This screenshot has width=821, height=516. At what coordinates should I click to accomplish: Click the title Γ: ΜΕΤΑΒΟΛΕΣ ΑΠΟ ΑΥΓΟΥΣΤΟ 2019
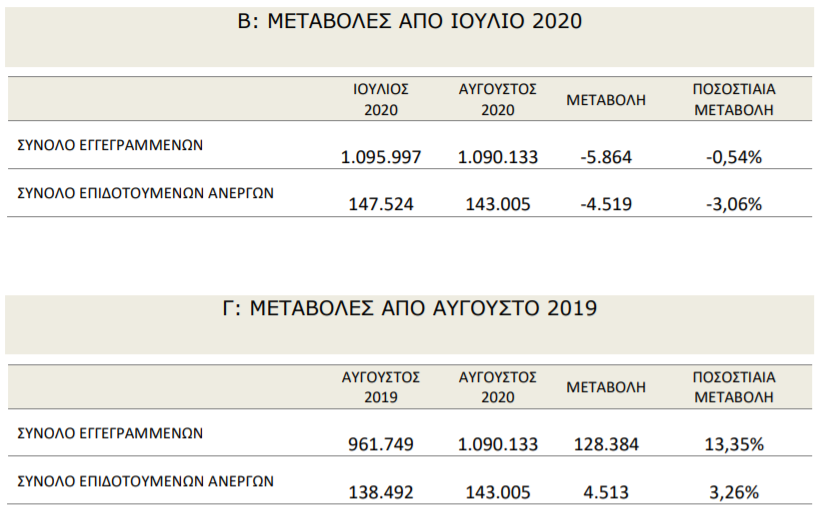[409, 309]
